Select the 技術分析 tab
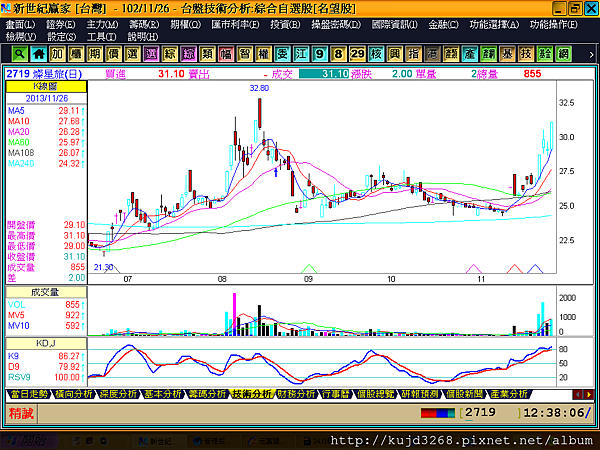This screenshot has width=600, height=450. tap(252, 394)
